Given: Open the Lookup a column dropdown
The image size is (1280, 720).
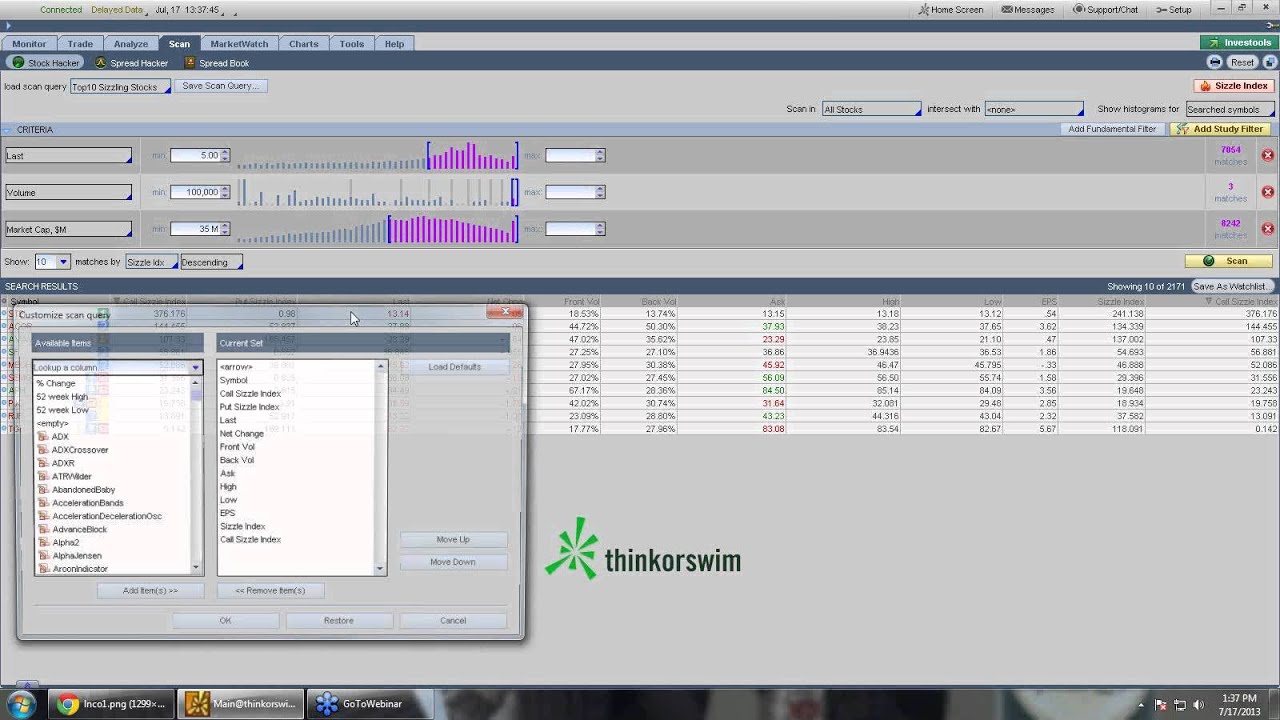Looking at the screenshot, I should point(117,367).
